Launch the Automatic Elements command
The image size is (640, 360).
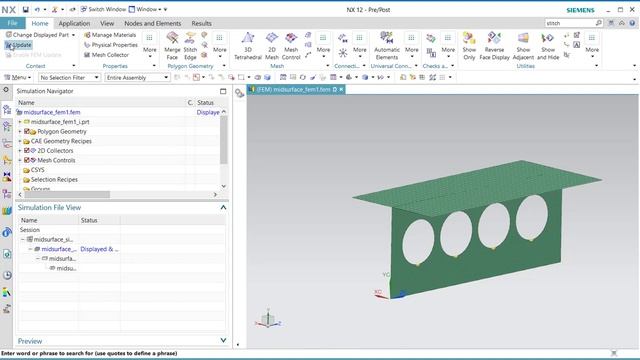point(387,46)
